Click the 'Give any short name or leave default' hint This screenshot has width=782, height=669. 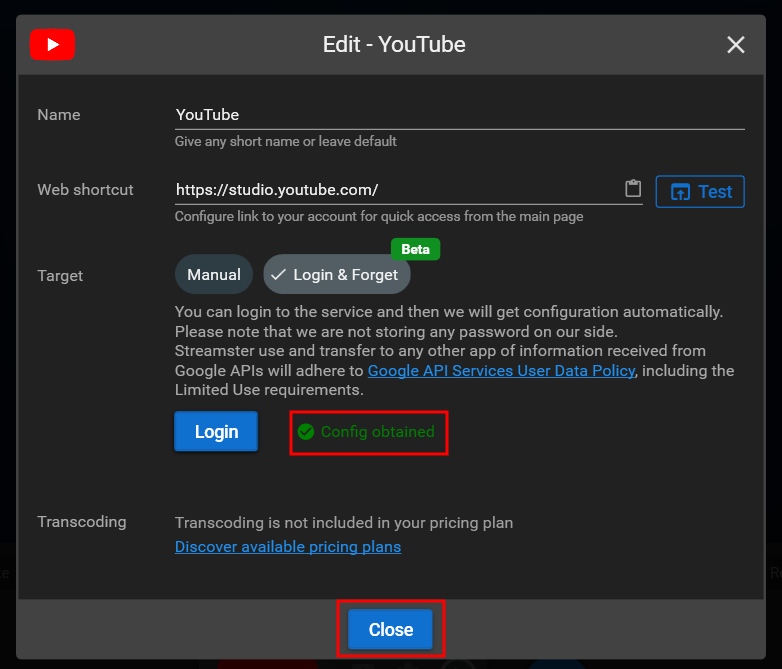pyautogui.click(x=286, y=142)
